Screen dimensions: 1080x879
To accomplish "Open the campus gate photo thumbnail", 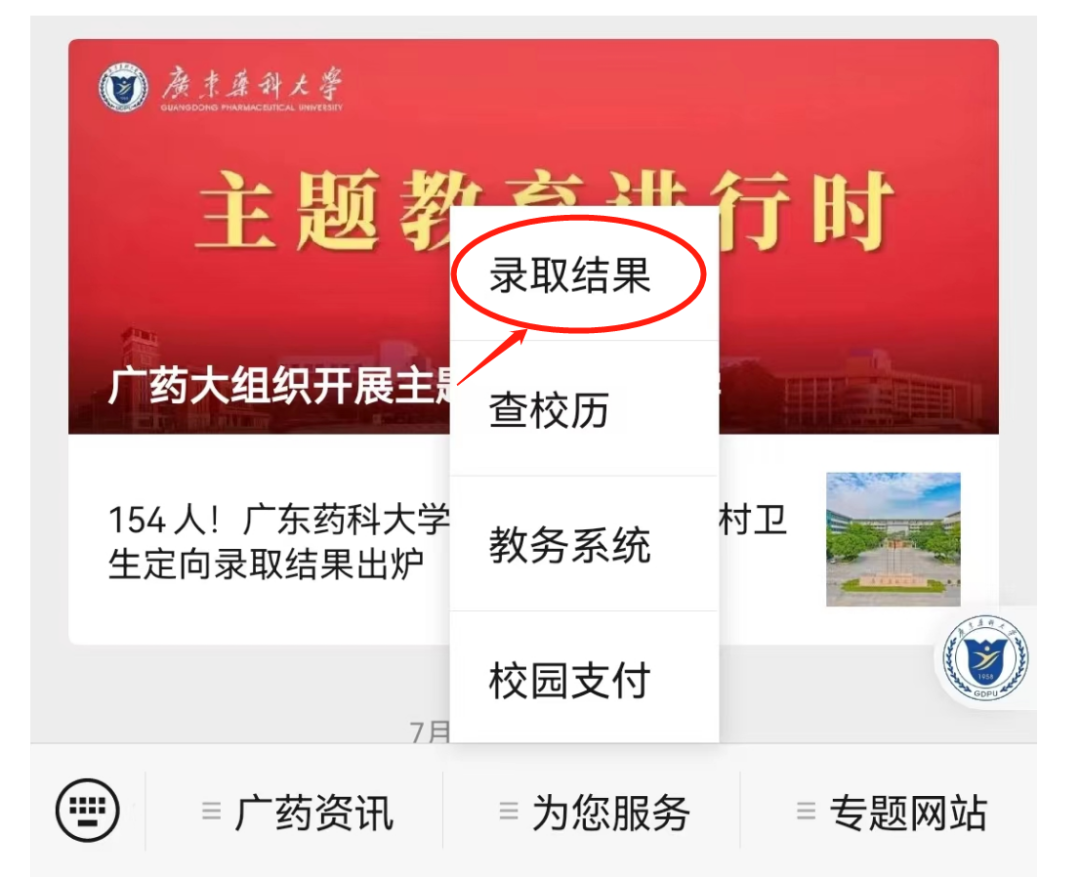I will point(893,539).
